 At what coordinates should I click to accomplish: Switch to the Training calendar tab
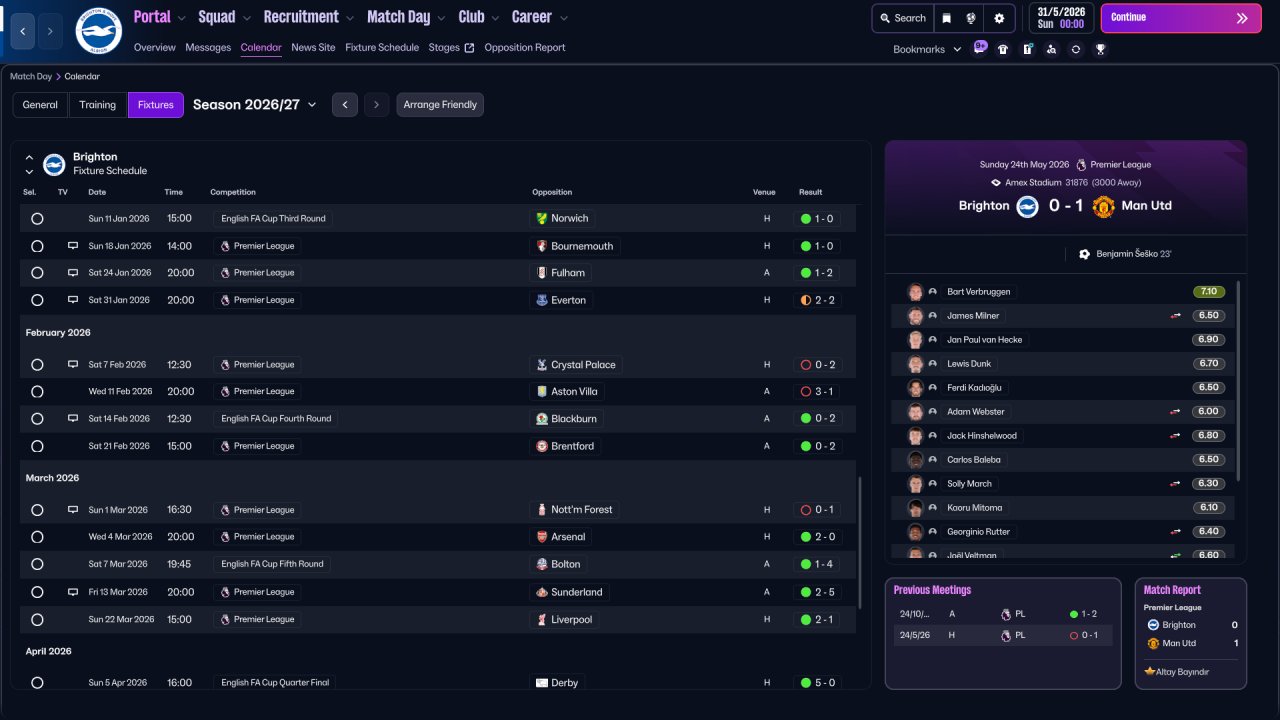[98, 105]
